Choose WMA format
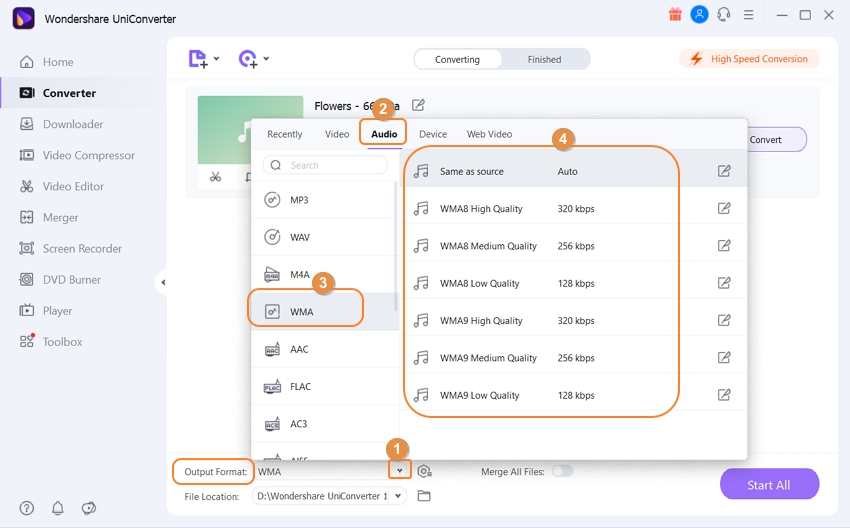This screenshot has width=850, height=528. point(324,312)
